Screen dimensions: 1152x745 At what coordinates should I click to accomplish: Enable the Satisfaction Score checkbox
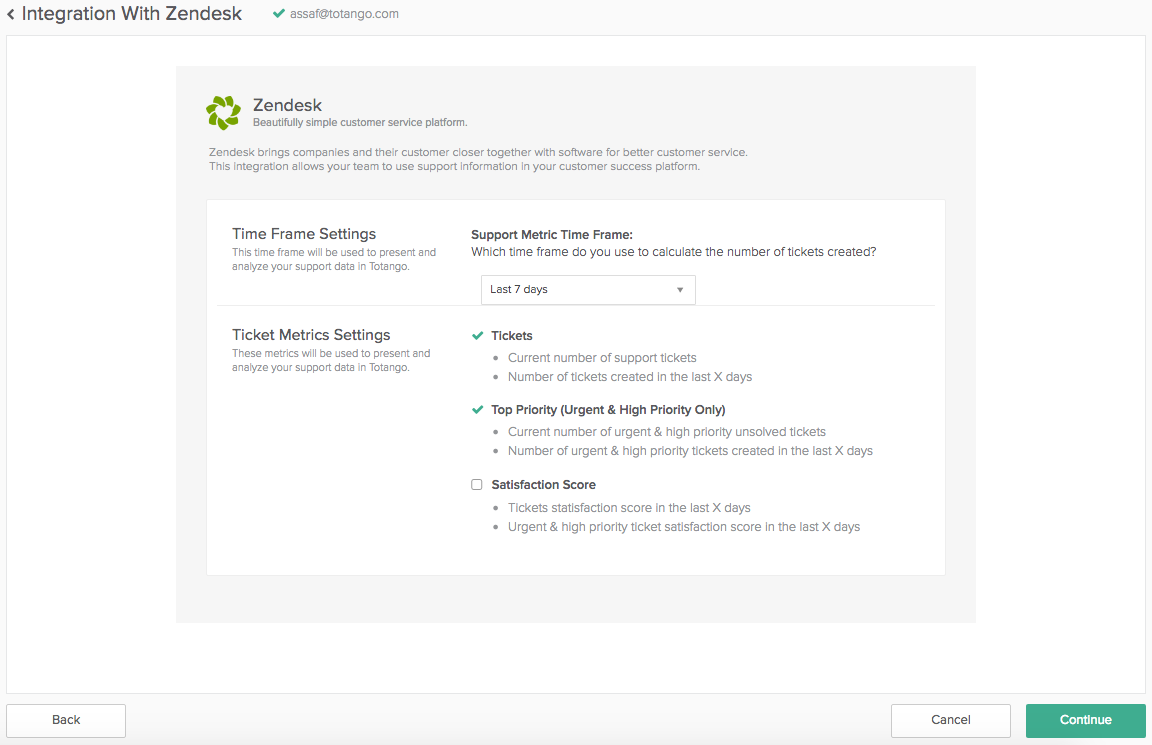click(x=477, y=485)
